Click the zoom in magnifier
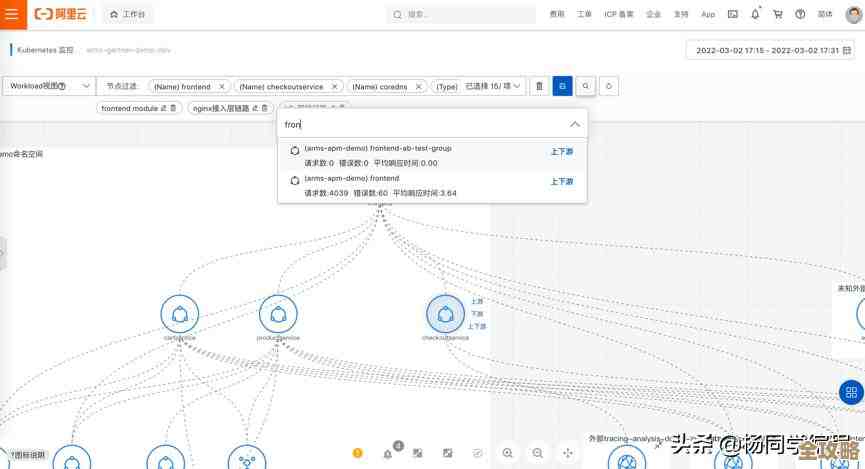Screen dimensions: 865x469 click(508, 453)
